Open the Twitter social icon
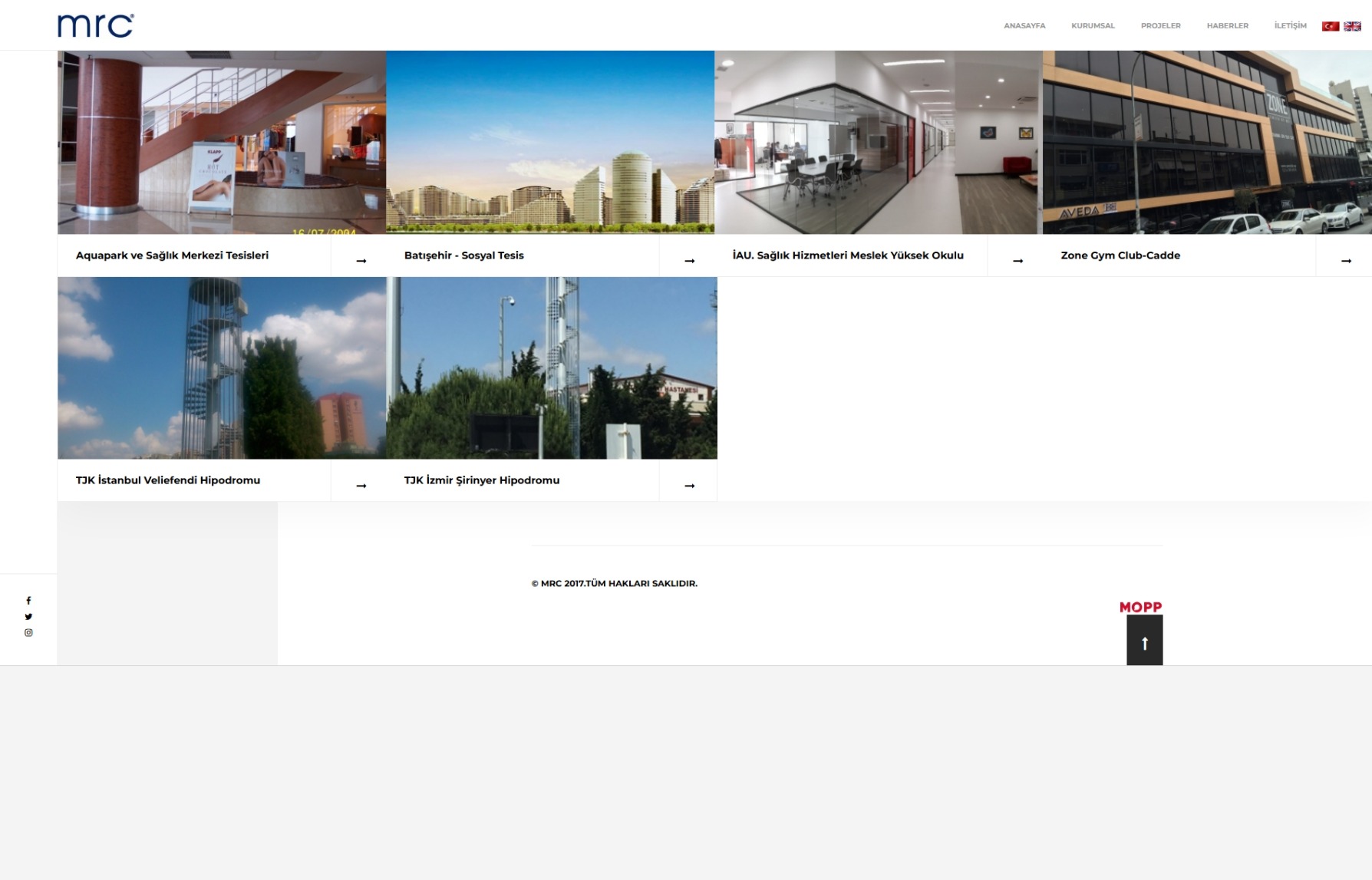The height and width of the screenshot is (880, 1372). [28, 617]
